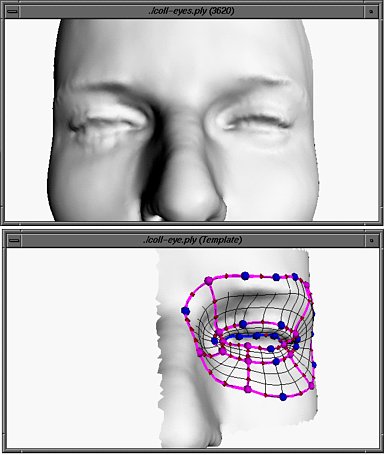The image size is (384, 455).
Task: Select the .lcoll-eyes.ply (3620) title bar
Action: coord(192,12)
